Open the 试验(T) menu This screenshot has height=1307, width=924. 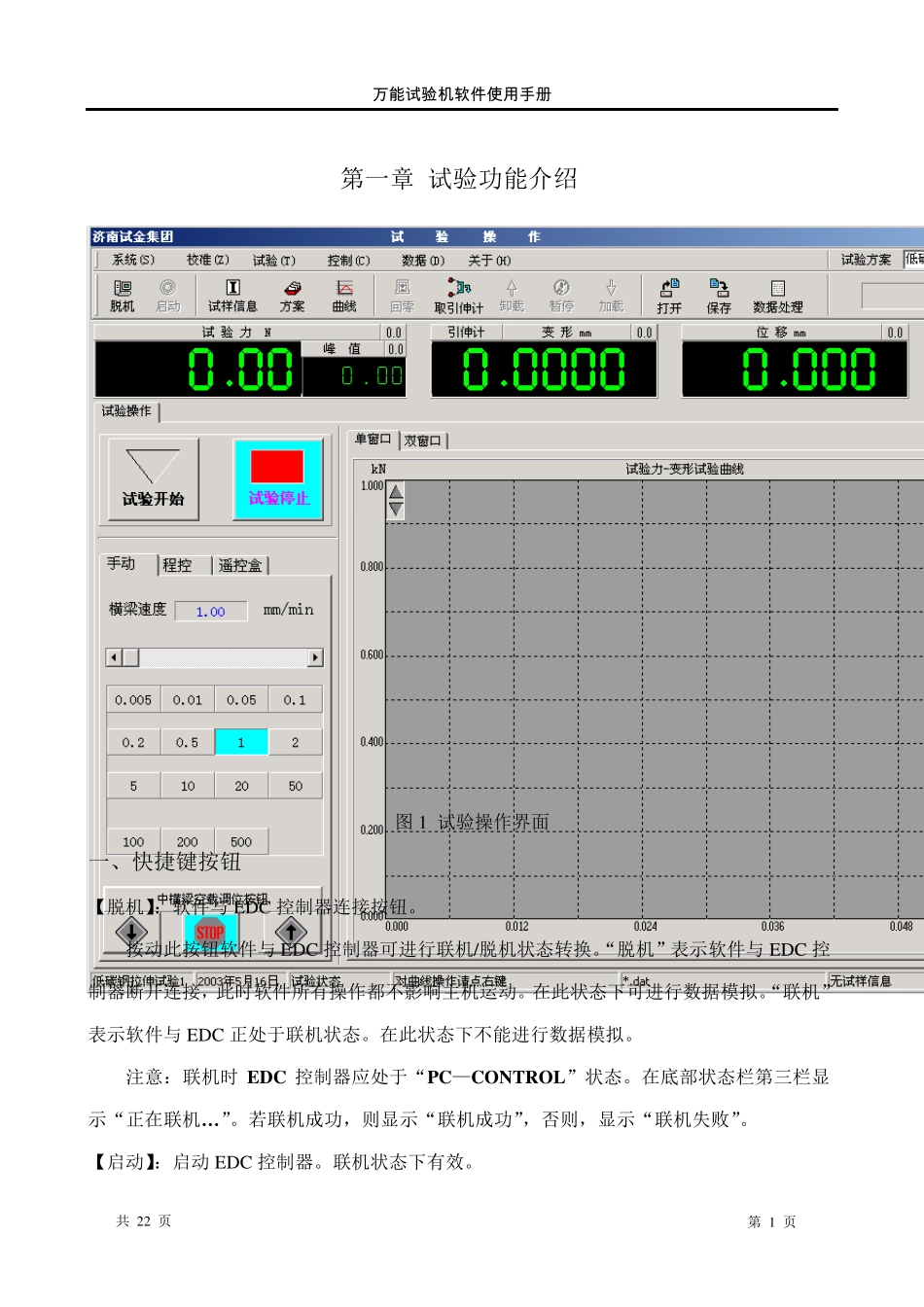[274, 260]
